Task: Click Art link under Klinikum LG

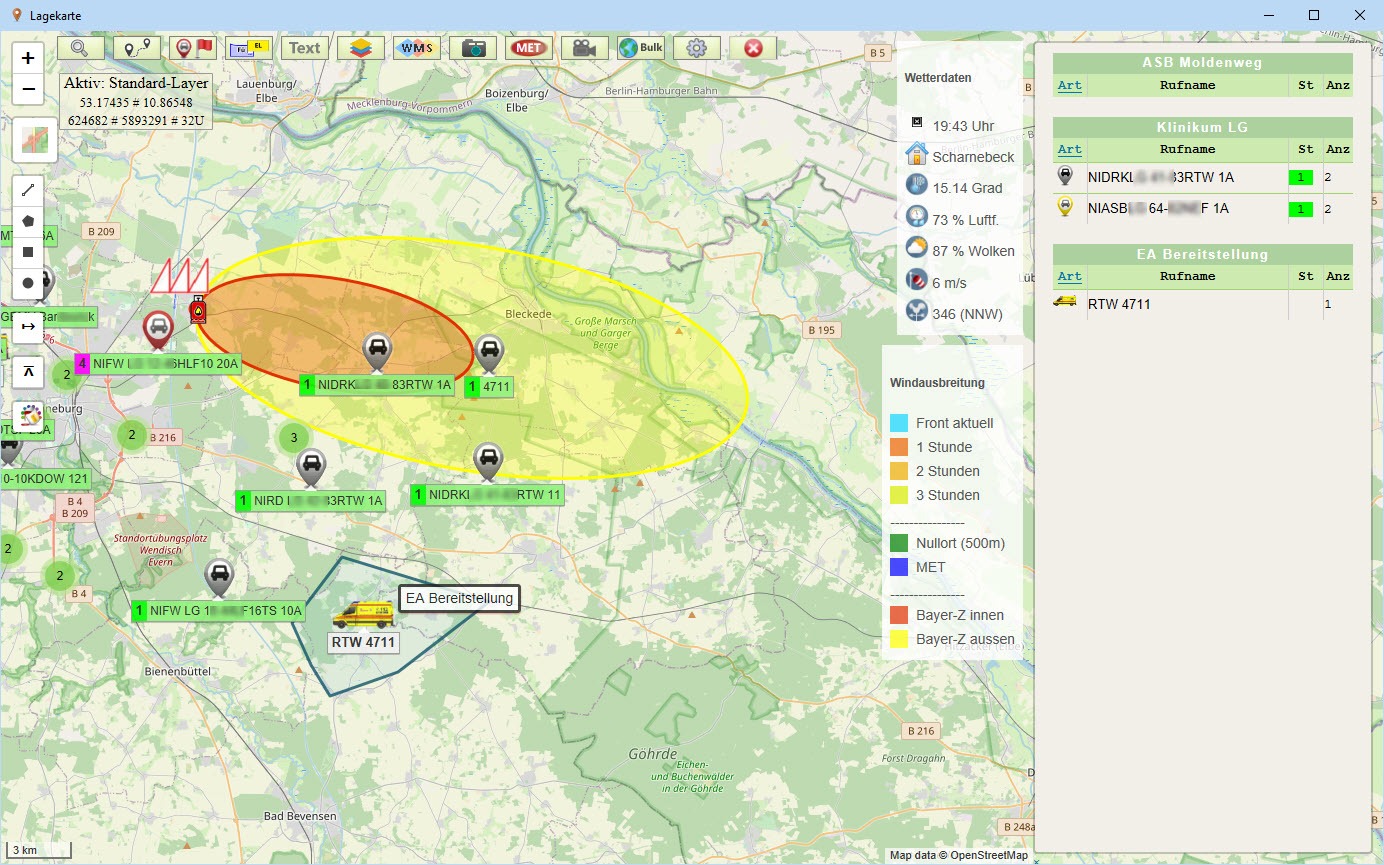Action: (x=1069, y=149)
